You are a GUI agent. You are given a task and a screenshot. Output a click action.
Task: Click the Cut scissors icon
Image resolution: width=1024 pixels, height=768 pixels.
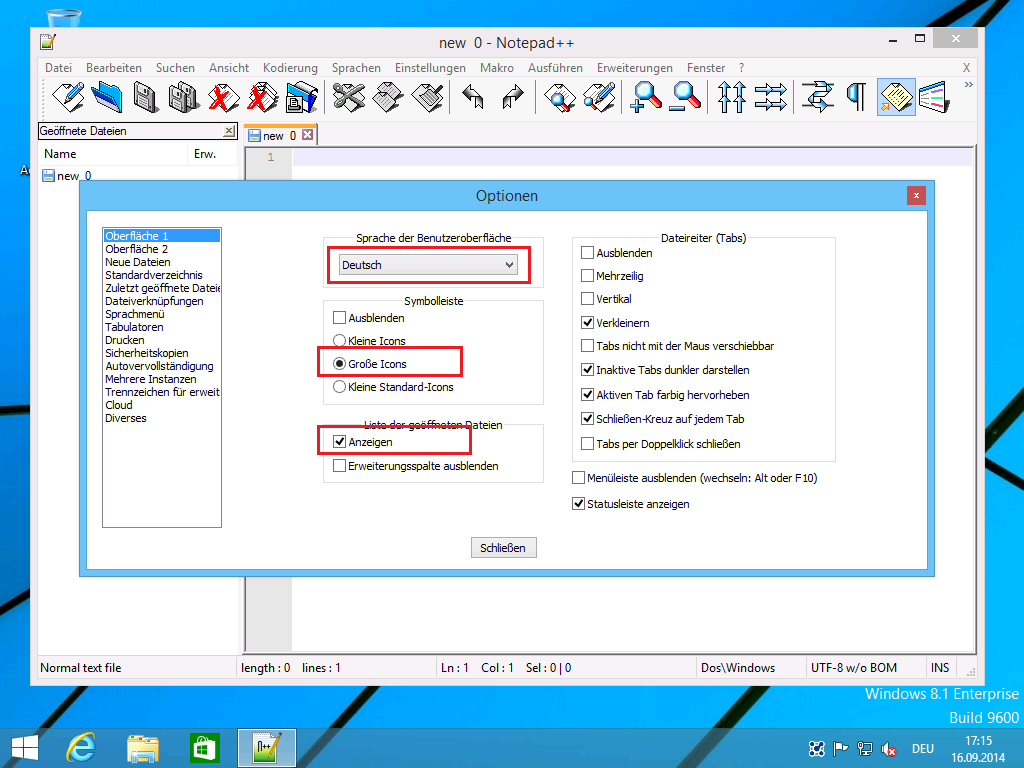click(349, 97)
